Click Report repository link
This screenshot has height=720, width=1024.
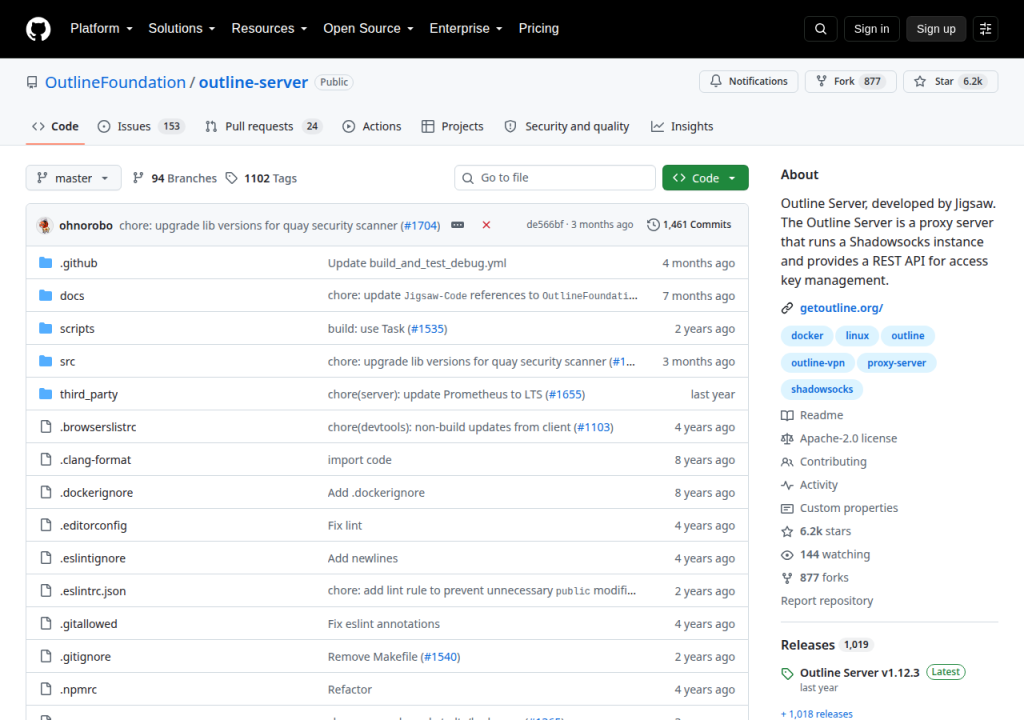click(x=827, y=600)
